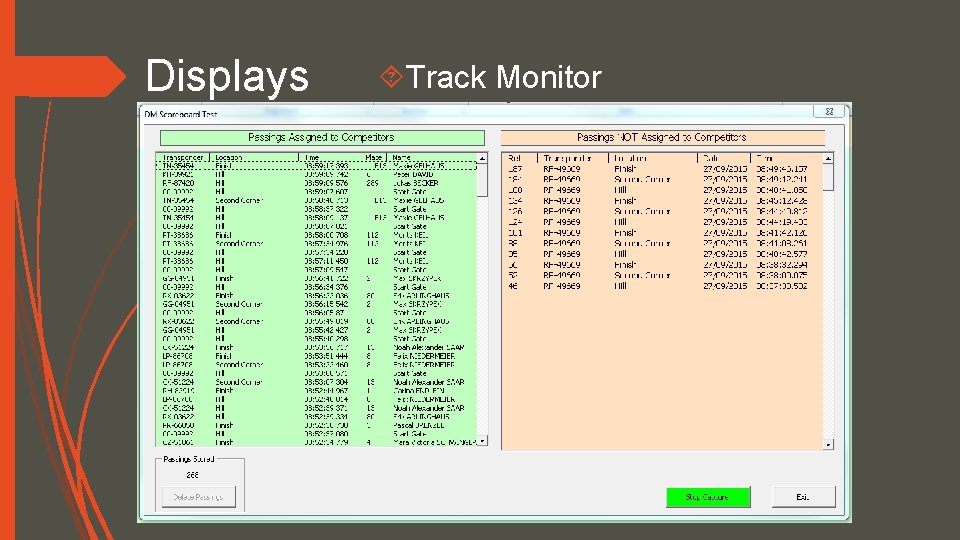Click the Passings NOT Assigned to Competitors header
960x540 pixels.
point(662,137)
